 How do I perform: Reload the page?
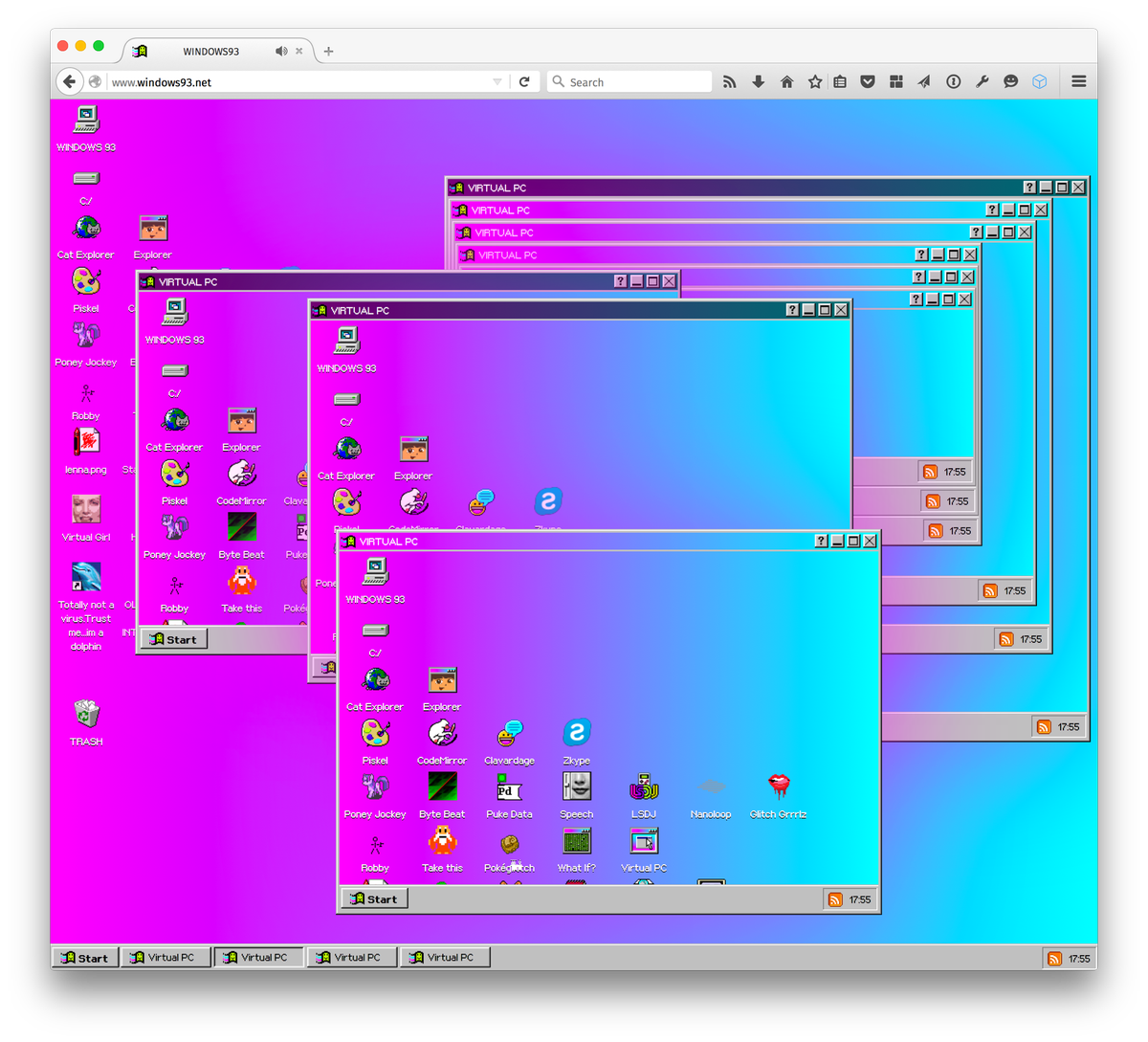[524, 81]
